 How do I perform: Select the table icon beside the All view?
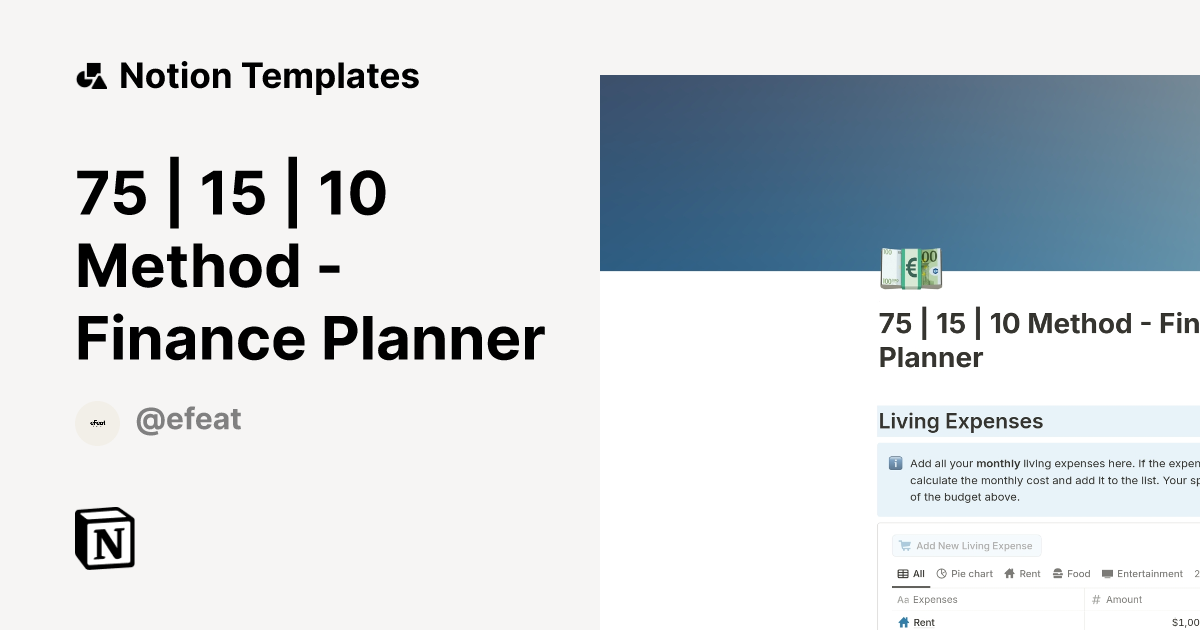click(x=903, y=573)
